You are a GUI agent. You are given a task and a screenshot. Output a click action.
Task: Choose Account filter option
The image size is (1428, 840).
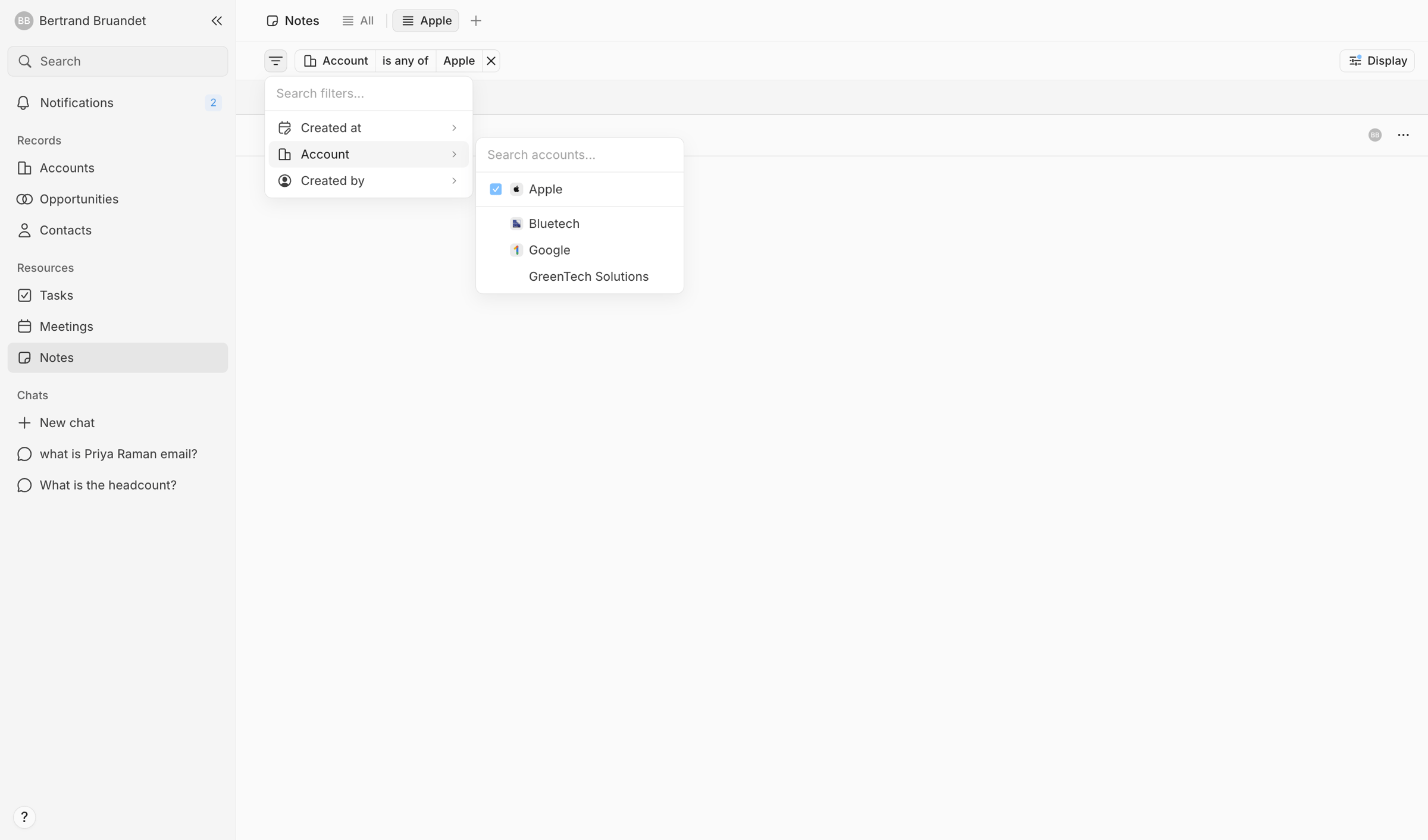[x=369, y=155]
